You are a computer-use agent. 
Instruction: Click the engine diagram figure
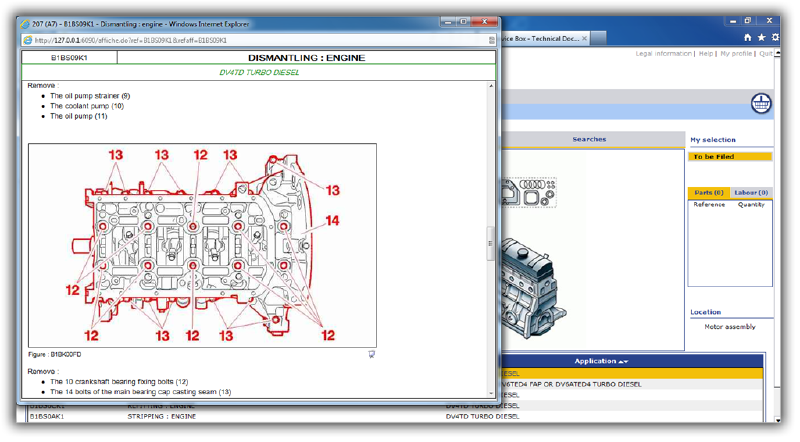point(203,245)
